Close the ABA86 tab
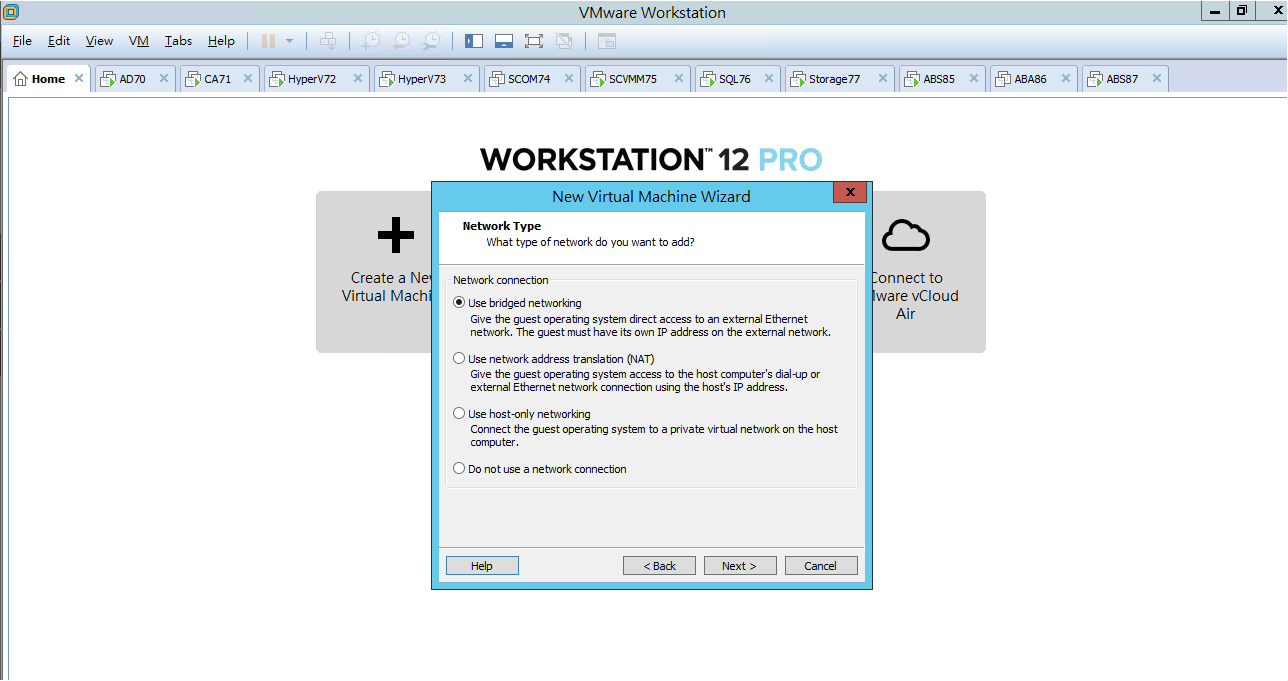The image size is (1288, 681). (1067, 78)
